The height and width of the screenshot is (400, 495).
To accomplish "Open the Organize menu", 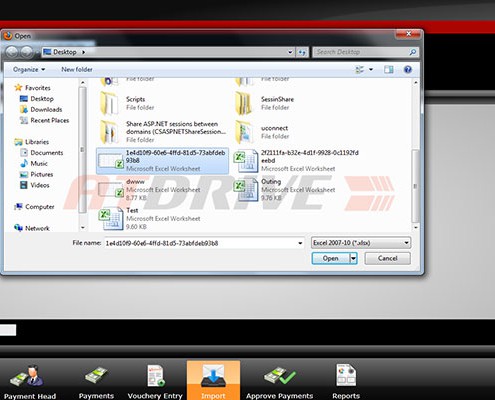I will [29, 69].
